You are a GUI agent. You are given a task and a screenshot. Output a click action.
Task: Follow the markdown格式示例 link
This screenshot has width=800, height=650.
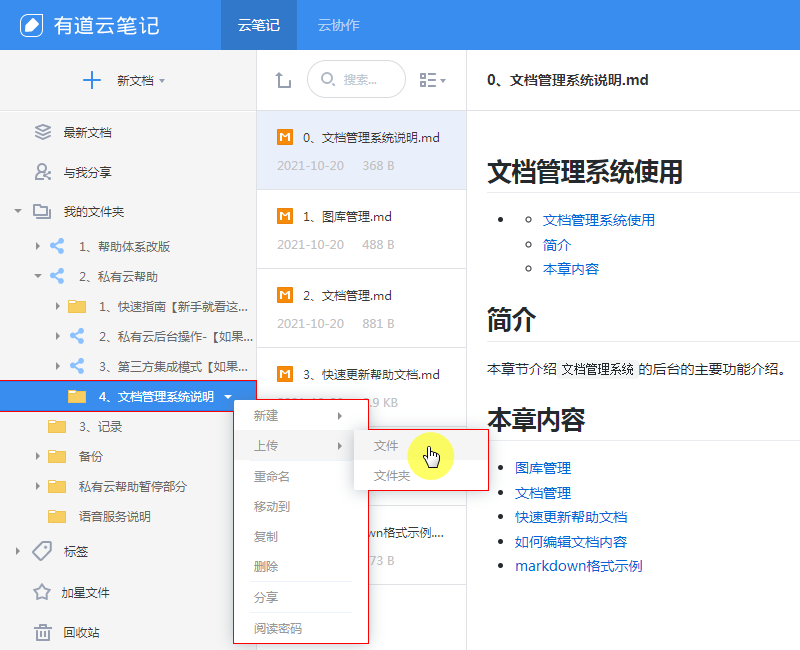point(578,566)
